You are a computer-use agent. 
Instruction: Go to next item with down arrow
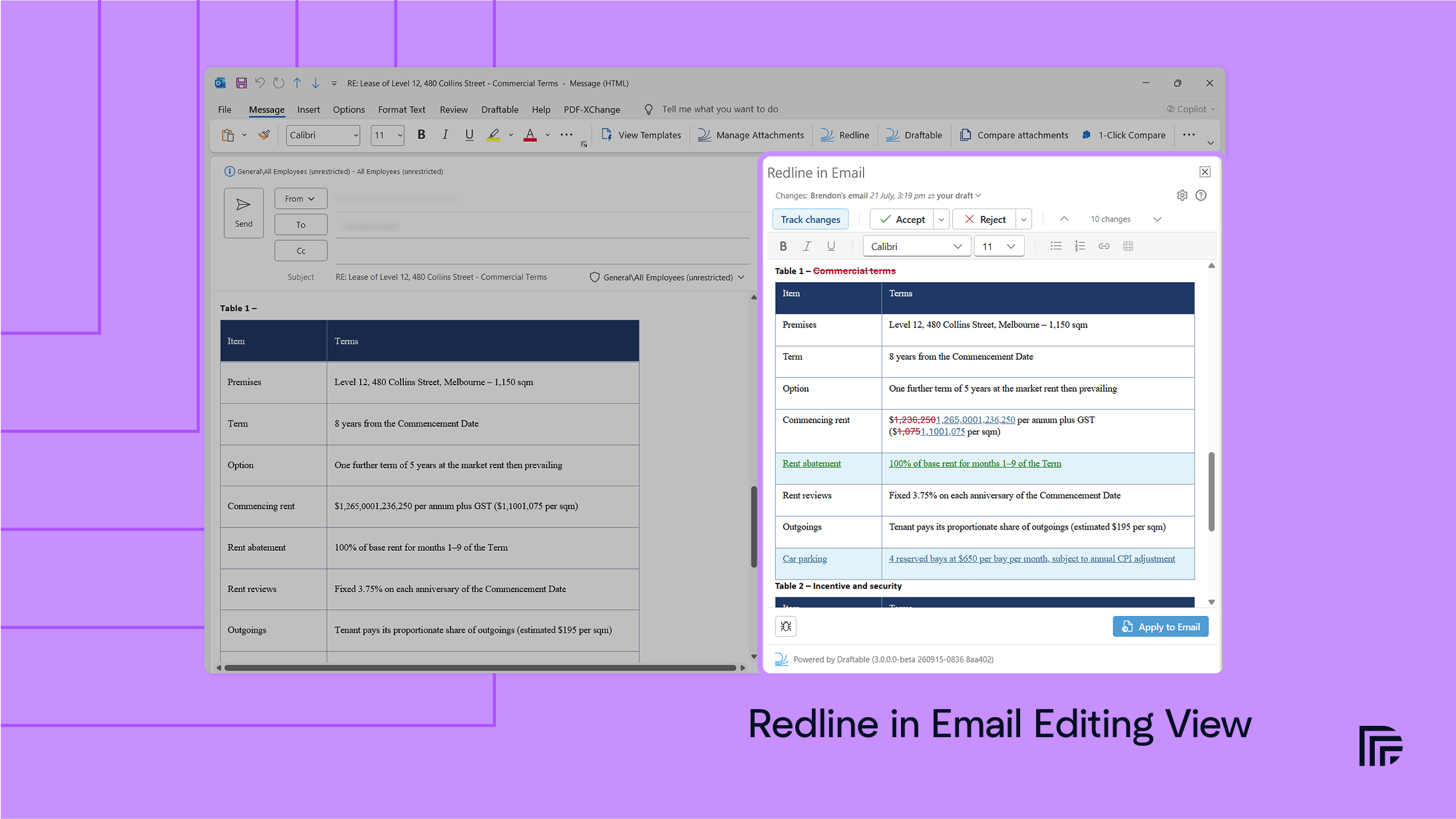click(315, 83)
